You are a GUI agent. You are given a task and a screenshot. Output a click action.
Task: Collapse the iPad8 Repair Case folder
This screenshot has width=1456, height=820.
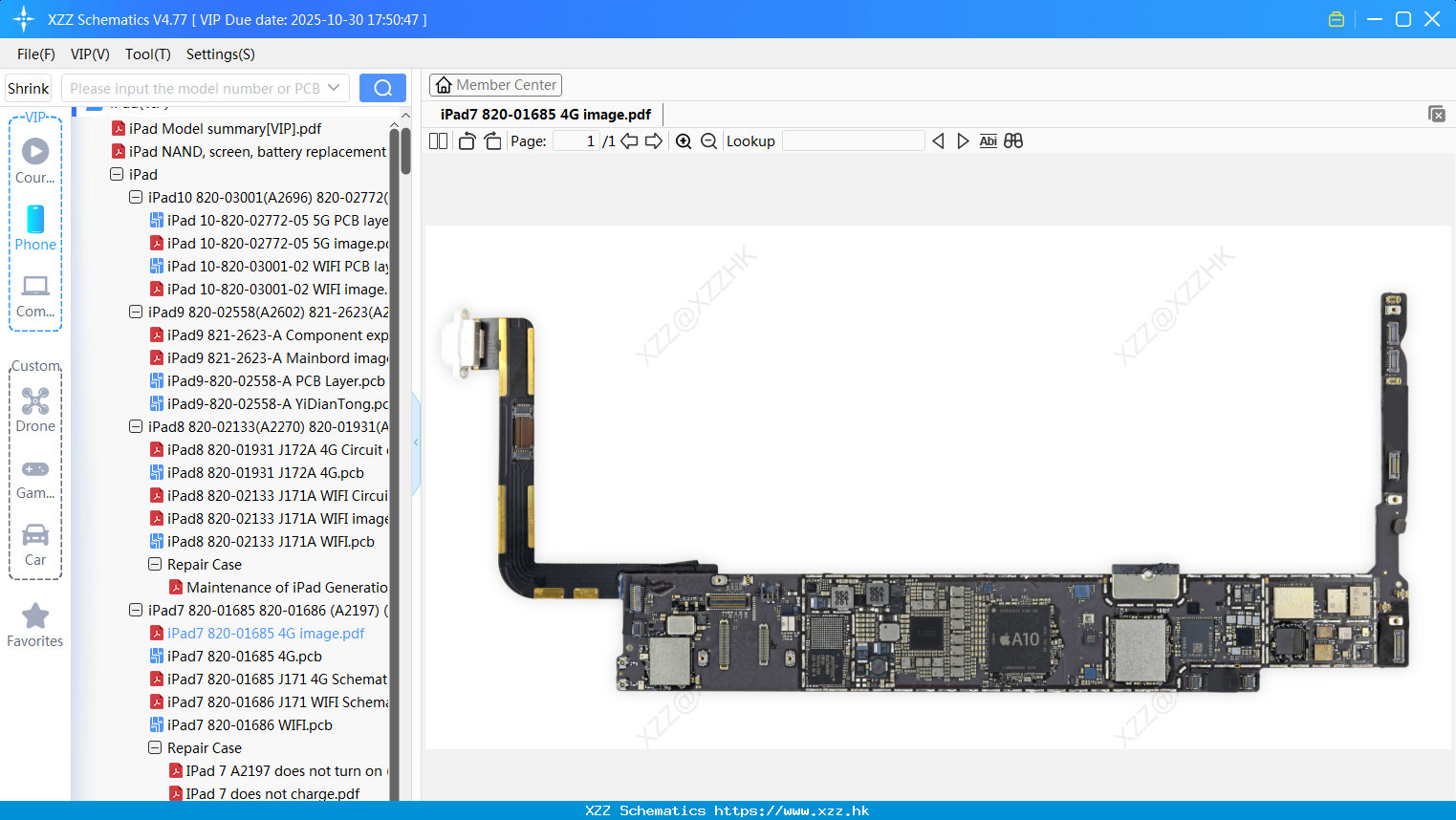click(x=155, y=564)
